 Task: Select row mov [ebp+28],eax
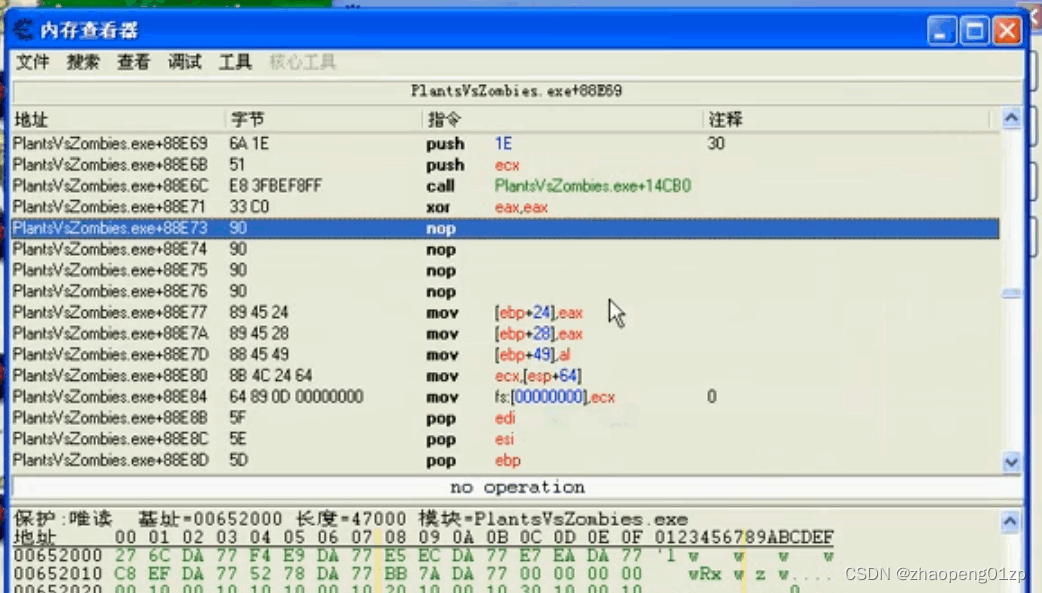point(505,334)
